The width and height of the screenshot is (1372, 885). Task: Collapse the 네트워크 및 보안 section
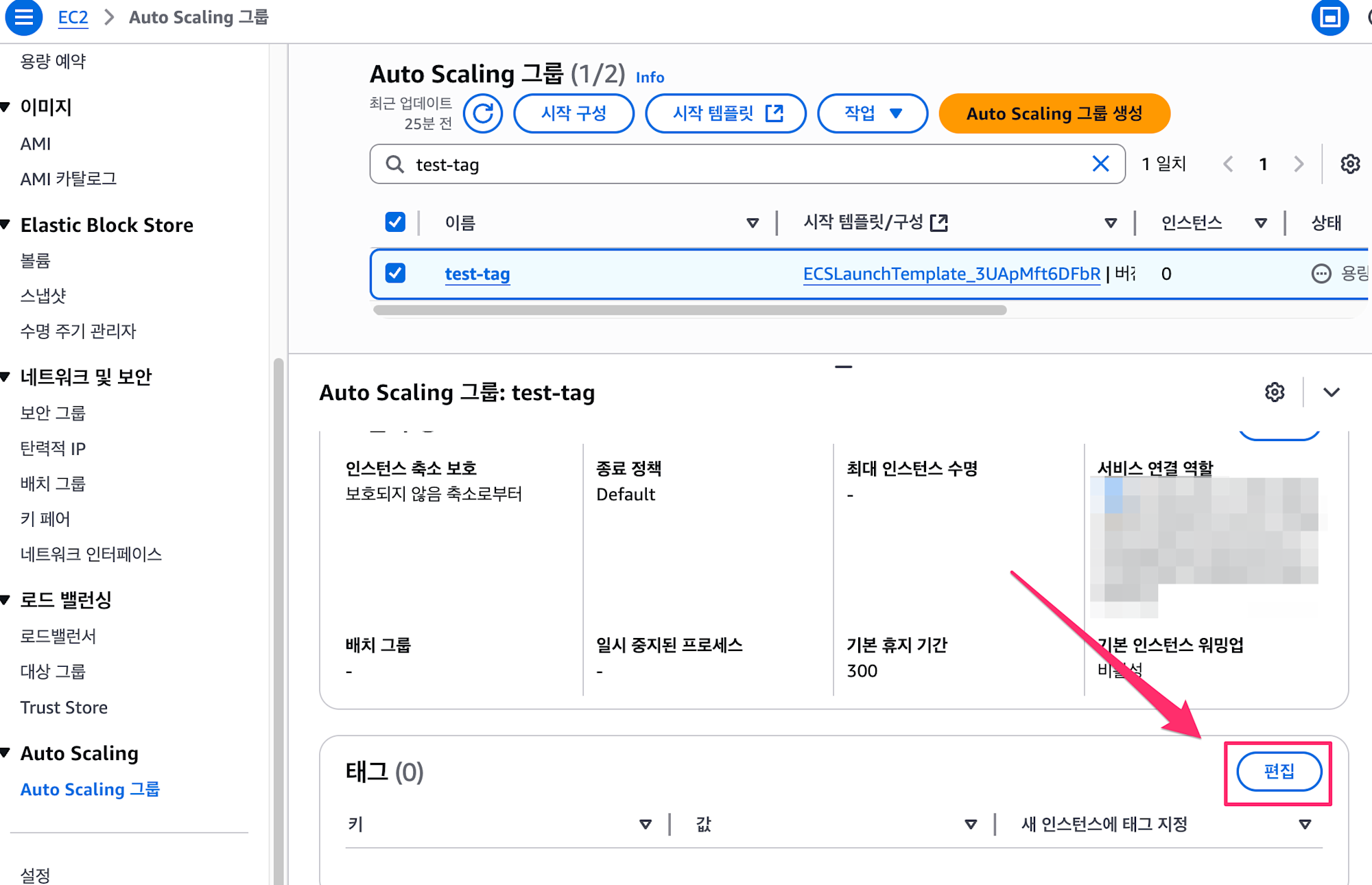click(6, 377)
